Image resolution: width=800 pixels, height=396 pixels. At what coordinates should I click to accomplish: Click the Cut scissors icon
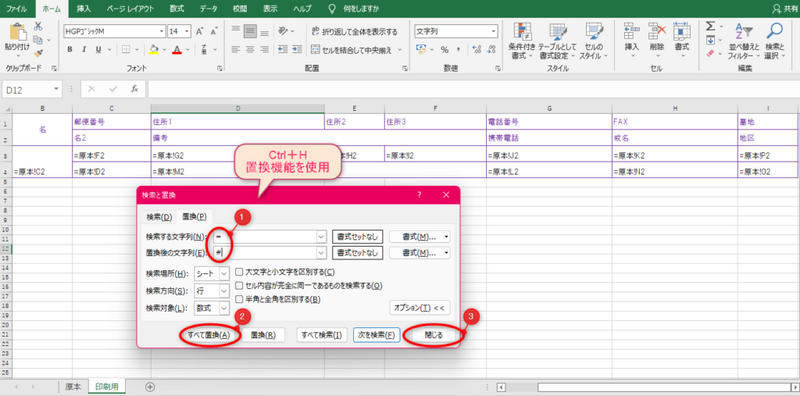click(x=38, y=27)
